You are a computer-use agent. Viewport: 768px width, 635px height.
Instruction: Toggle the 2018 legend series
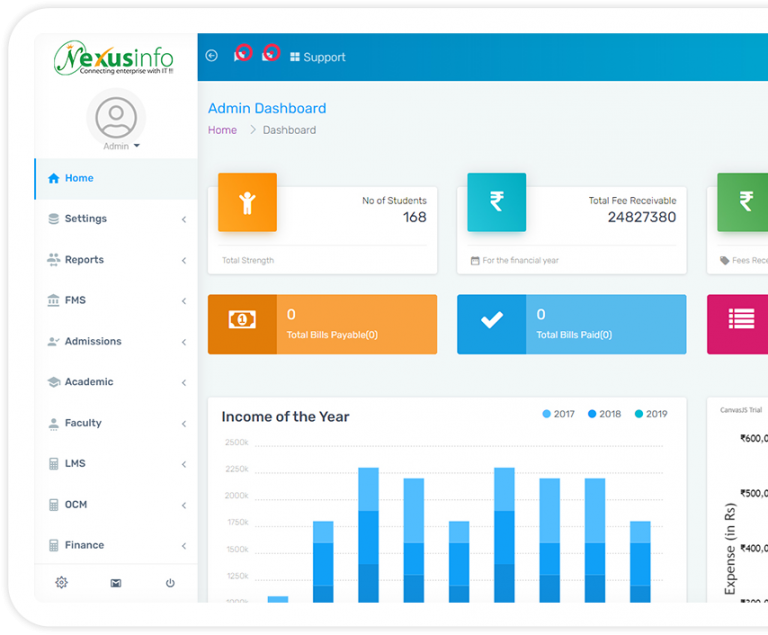(604, 414)
